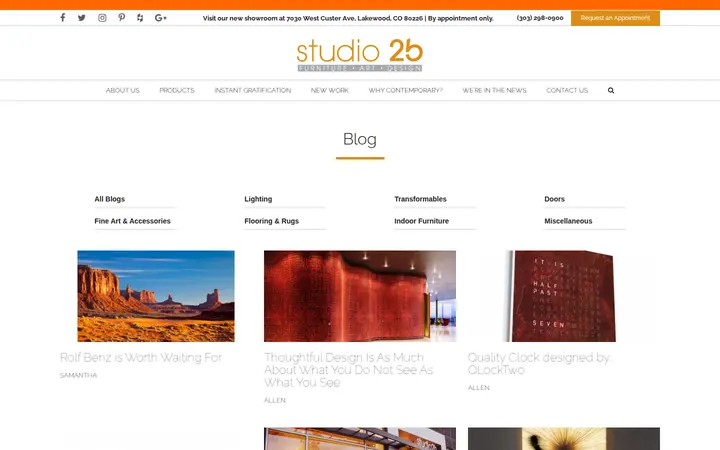Image resolution: width=720 pixels, height=450 pixels.
Task: Open the building exterior blog thumbnail
Action: click(360, 439)
